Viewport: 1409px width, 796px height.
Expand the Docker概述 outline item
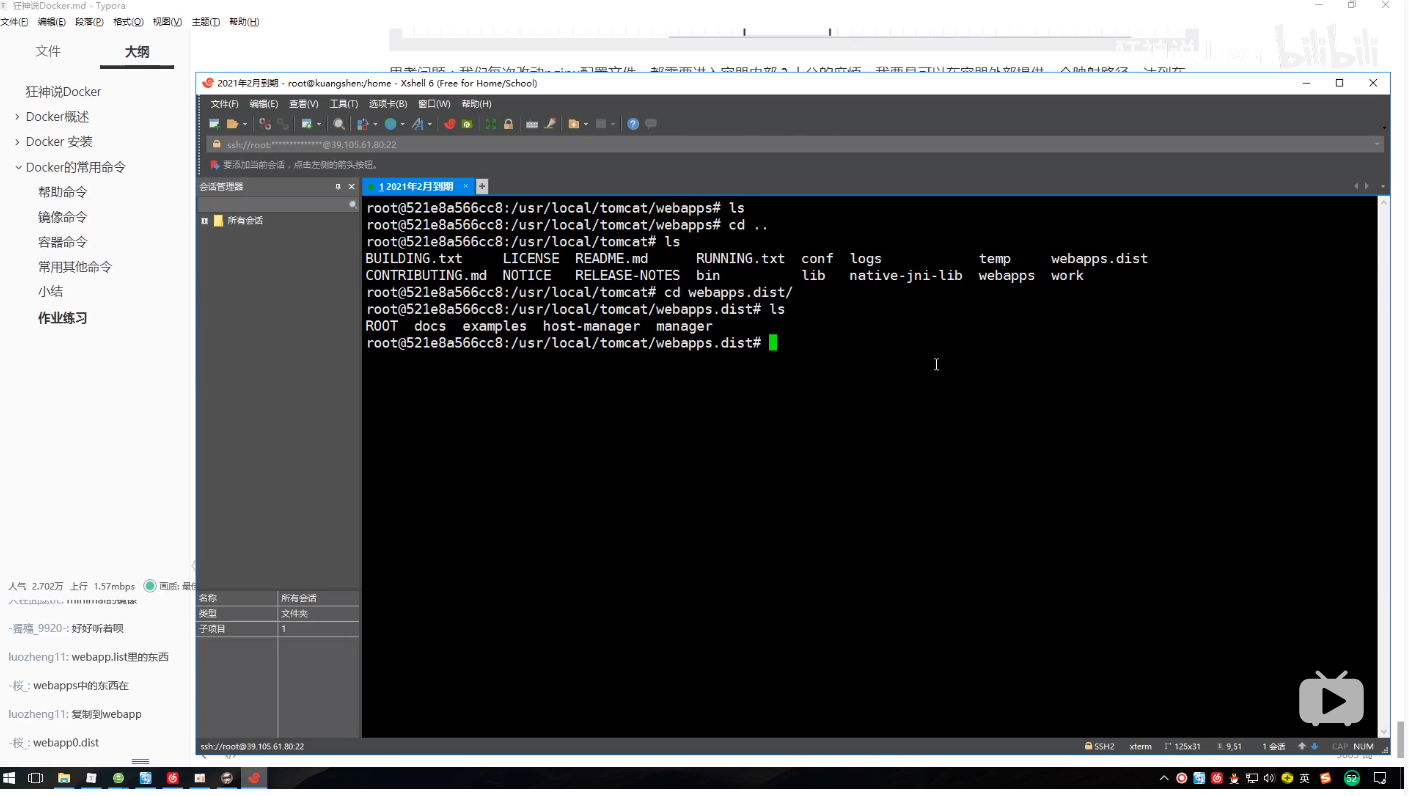17,117
